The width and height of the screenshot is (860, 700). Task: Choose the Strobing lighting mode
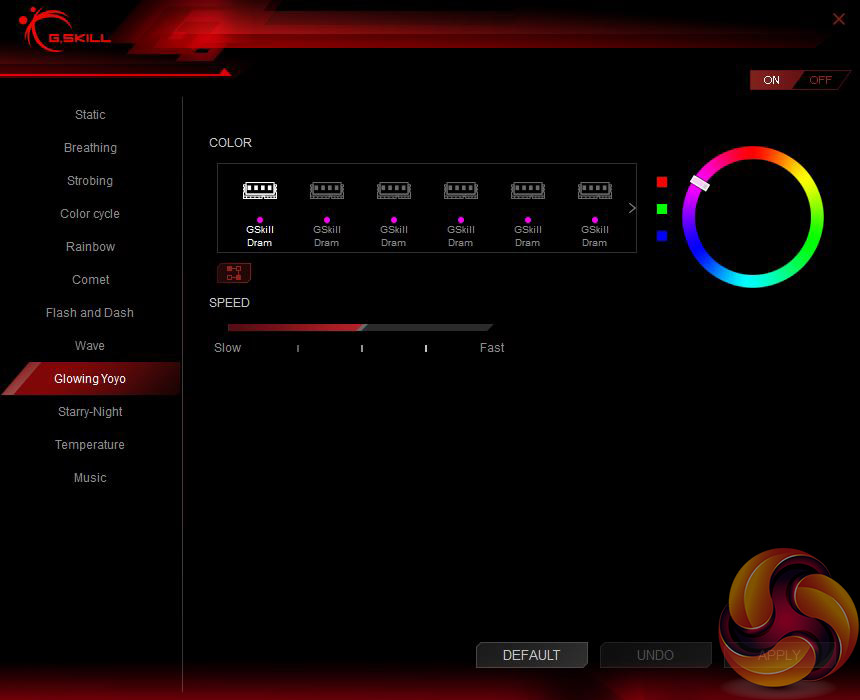90,180
